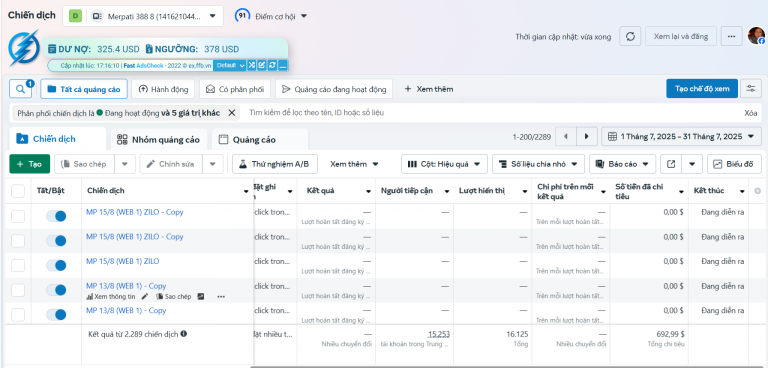Open the Báo cáo dropdown
The image size is (768, 368).
pyautogui.click(x=623, y=164)
